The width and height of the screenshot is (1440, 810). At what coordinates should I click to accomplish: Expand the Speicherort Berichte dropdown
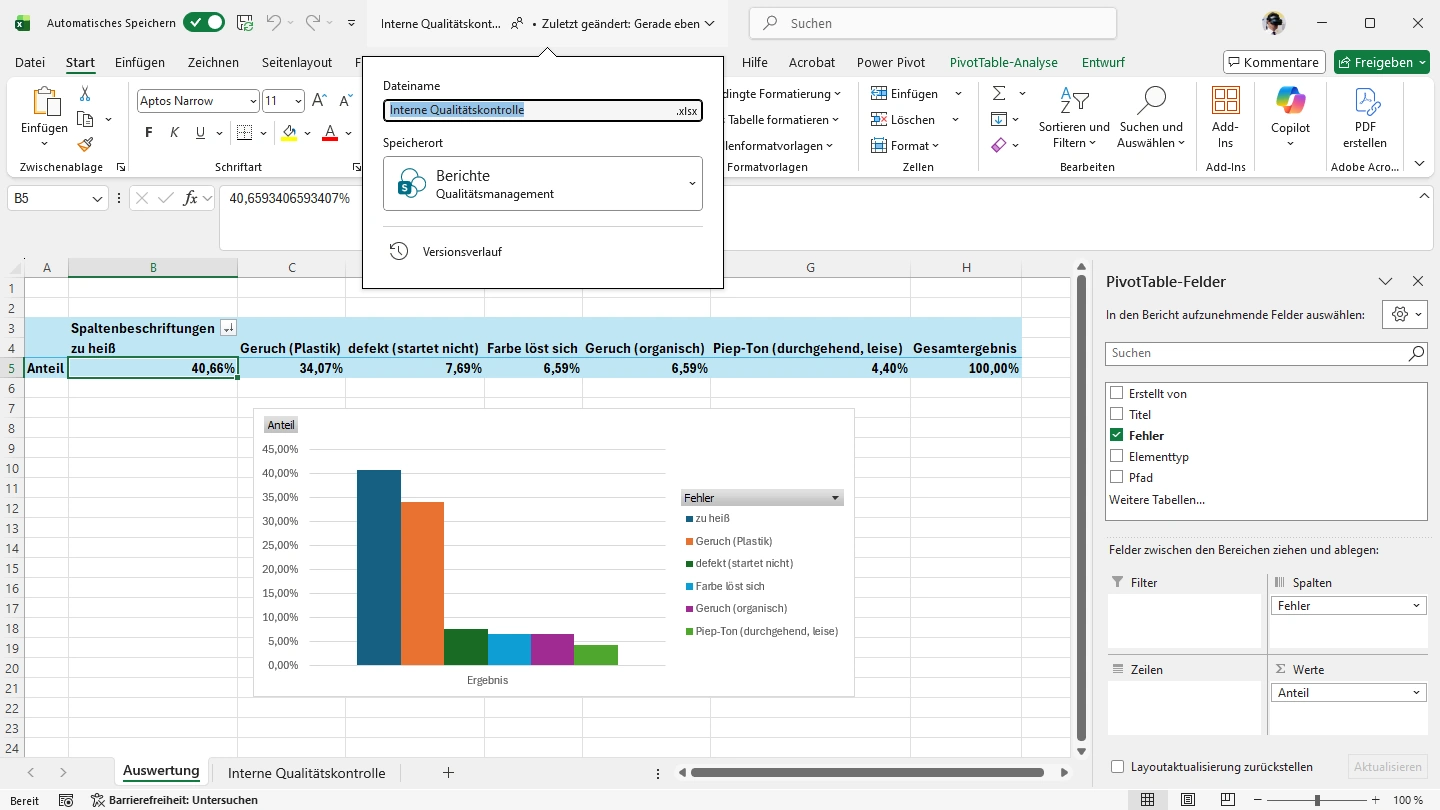click(690, 184)
